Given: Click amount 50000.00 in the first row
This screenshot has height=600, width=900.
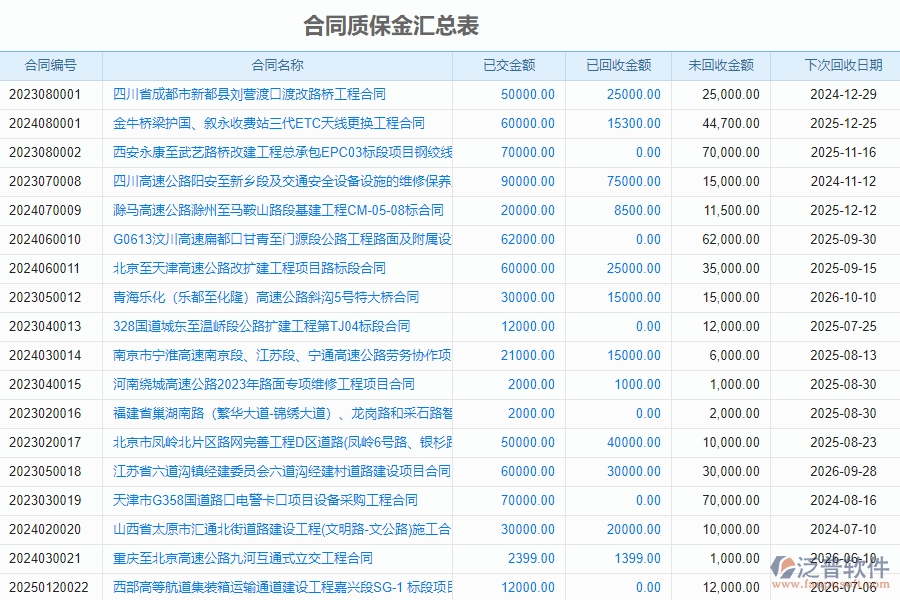Looking at the screenshot, I should (526, 94).
